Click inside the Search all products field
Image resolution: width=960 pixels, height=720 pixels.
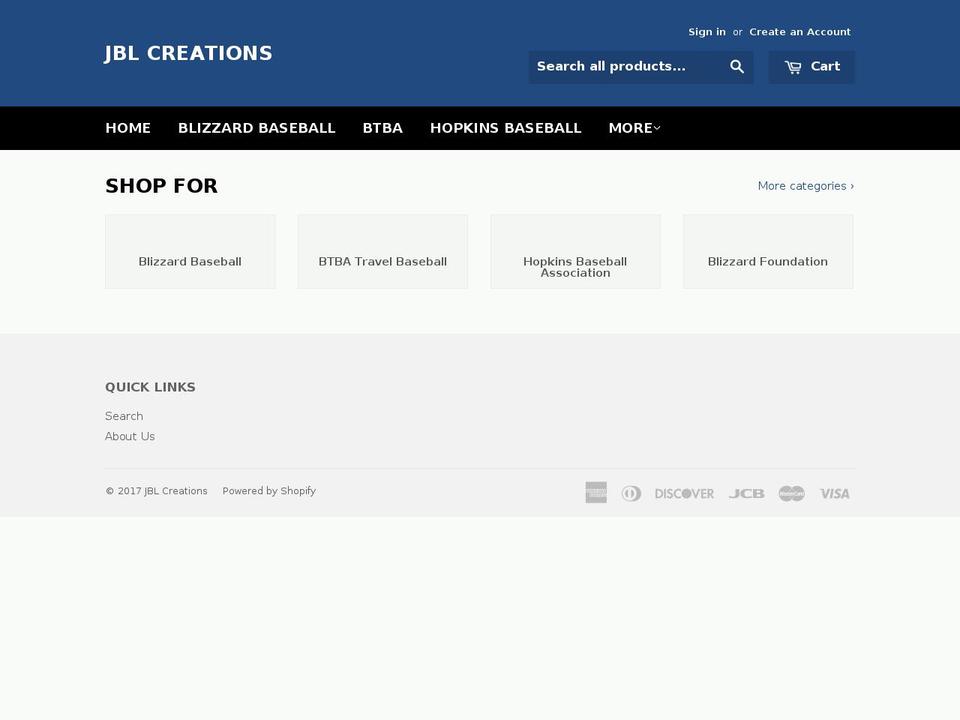coord(625,66)
